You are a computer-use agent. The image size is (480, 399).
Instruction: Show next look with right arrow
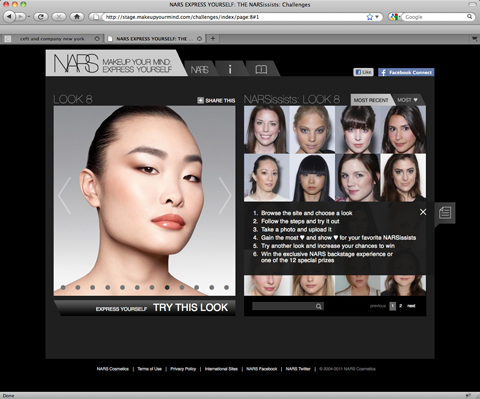[225, 195]
